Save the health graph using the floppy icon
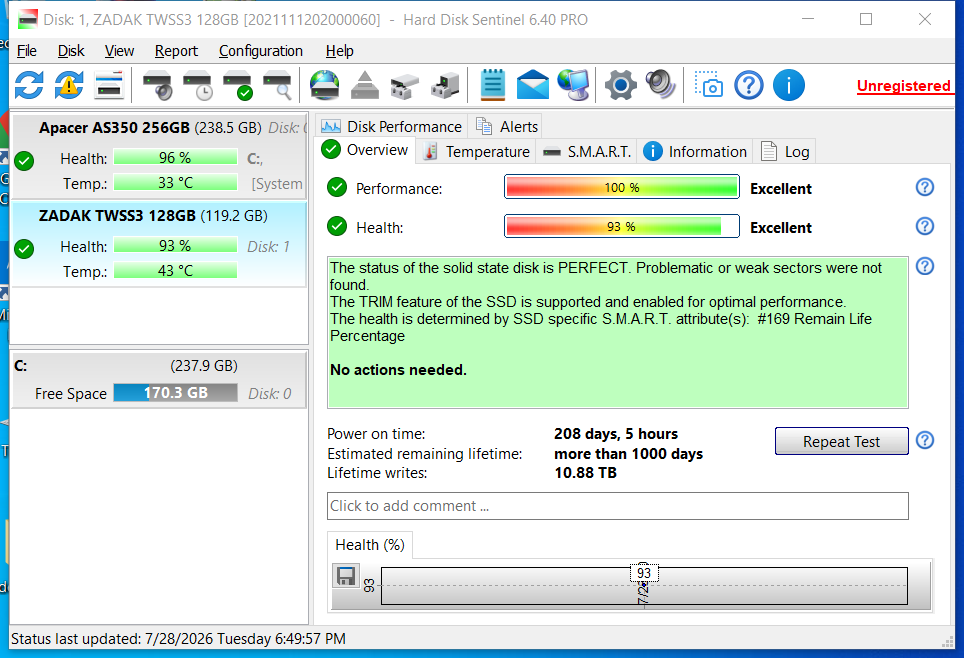The width and height of the screenshot is (964, 658). click(x=346, y=576)
